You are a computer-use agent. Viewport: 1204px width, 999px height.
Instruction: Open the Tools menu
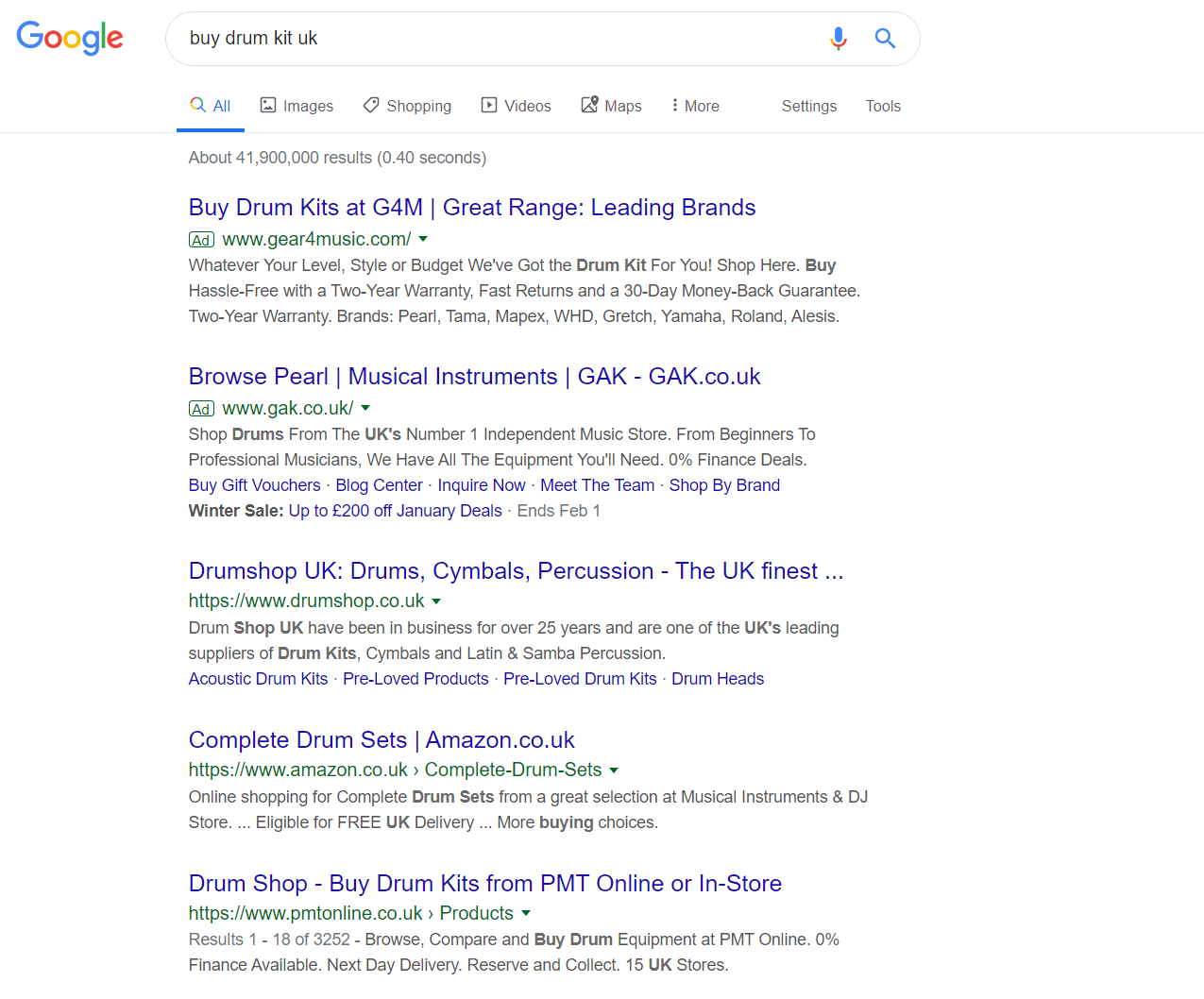(882, 105)
